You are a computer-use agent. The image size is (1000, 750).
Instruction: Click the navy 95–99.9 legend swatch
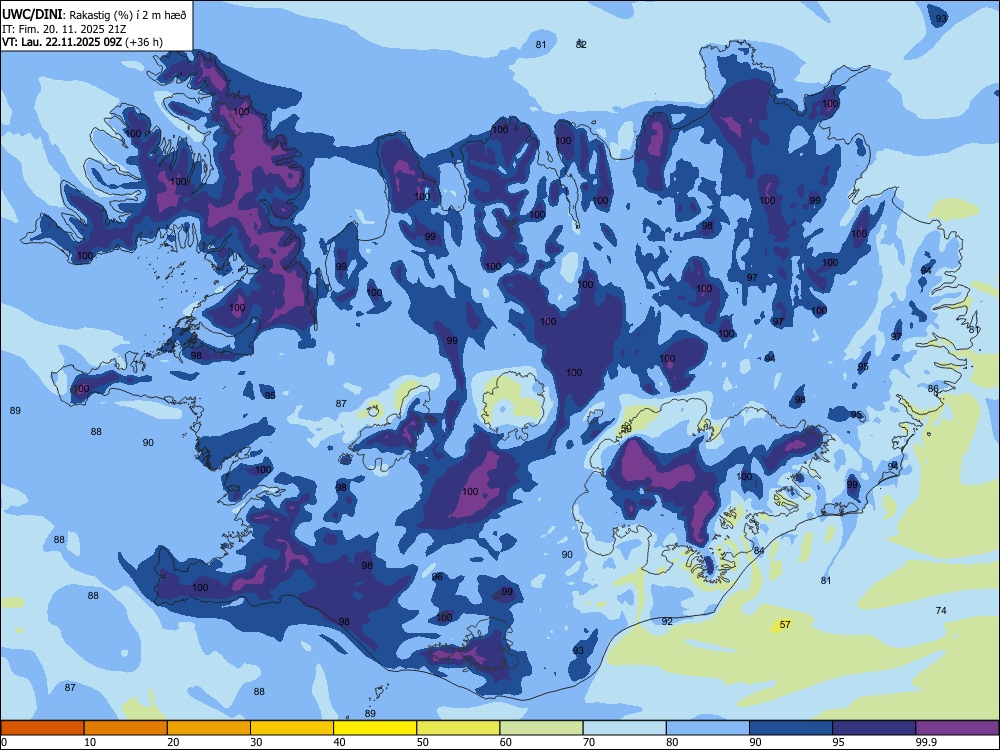pos(874,728)
